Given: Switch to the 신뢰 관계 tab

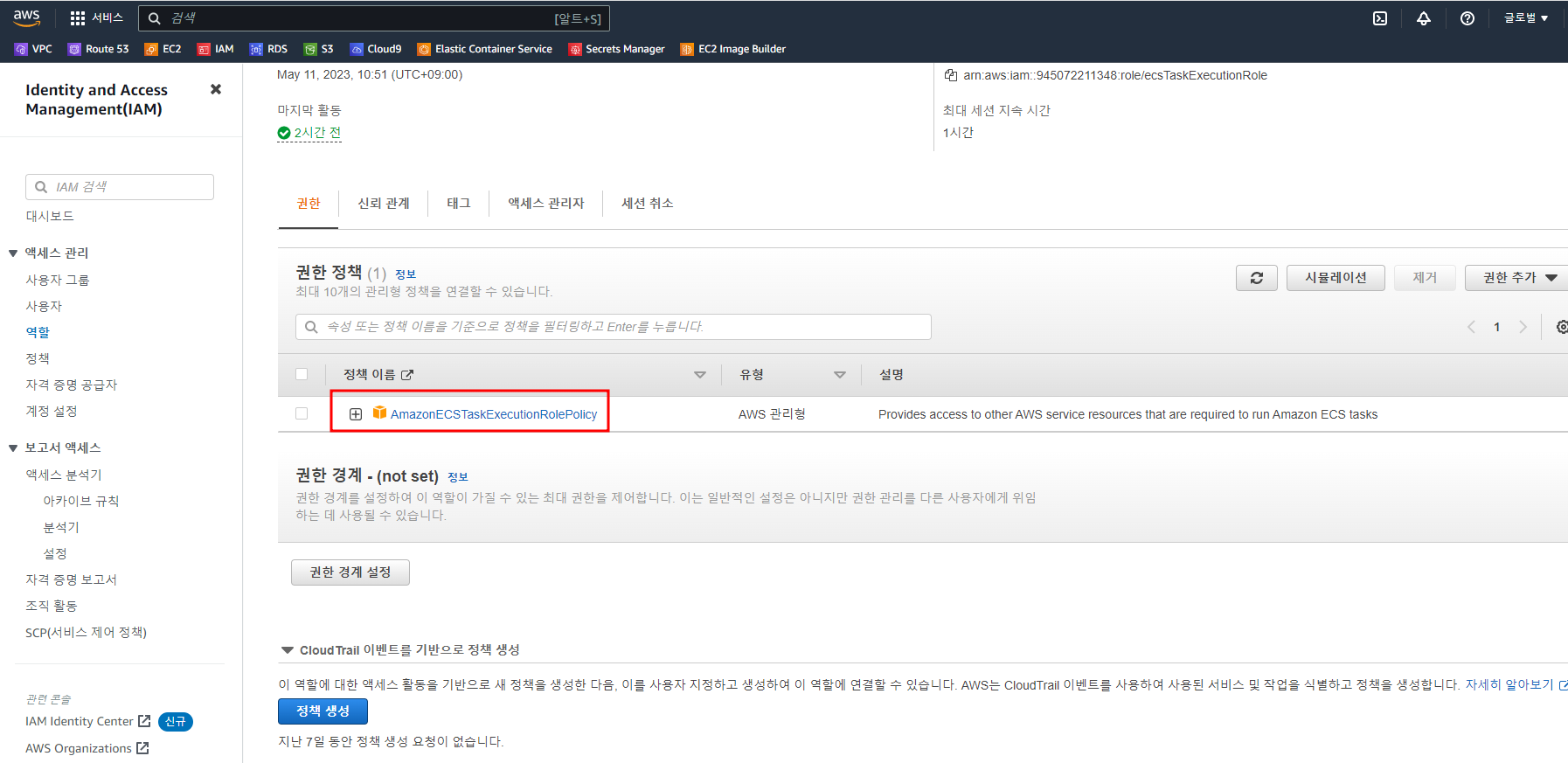Looking at the screenshot, I should (x=384, y=204).
